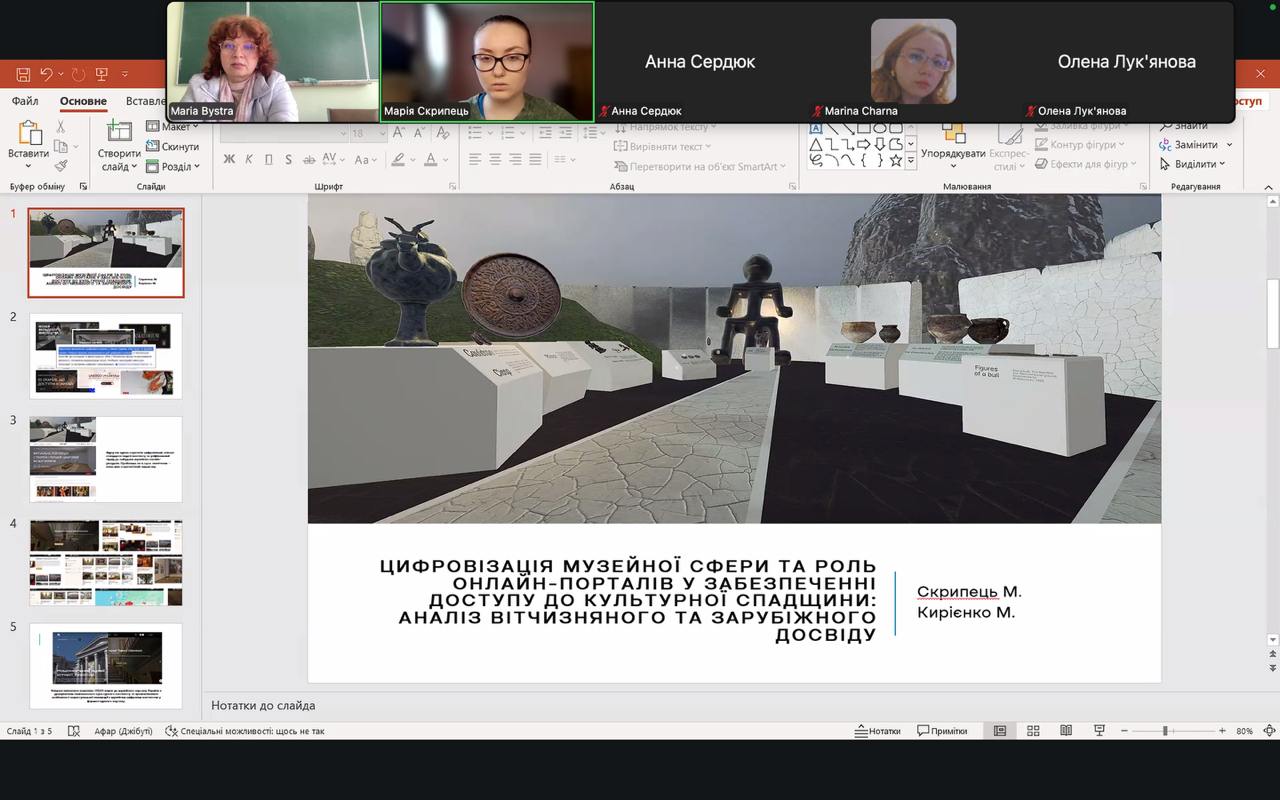Select the star shape in shapes gallery

896,160
